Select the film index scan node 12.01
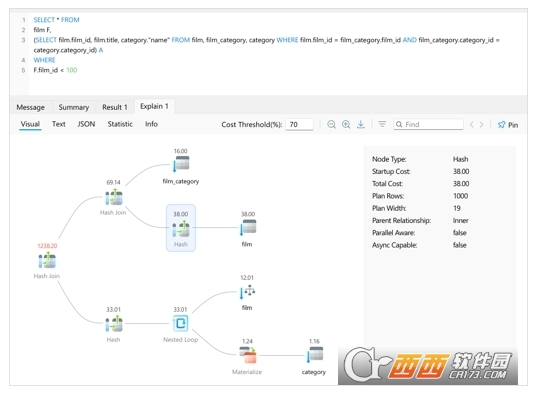The width and height of the screenshot is (538, 395). point(247,292)
